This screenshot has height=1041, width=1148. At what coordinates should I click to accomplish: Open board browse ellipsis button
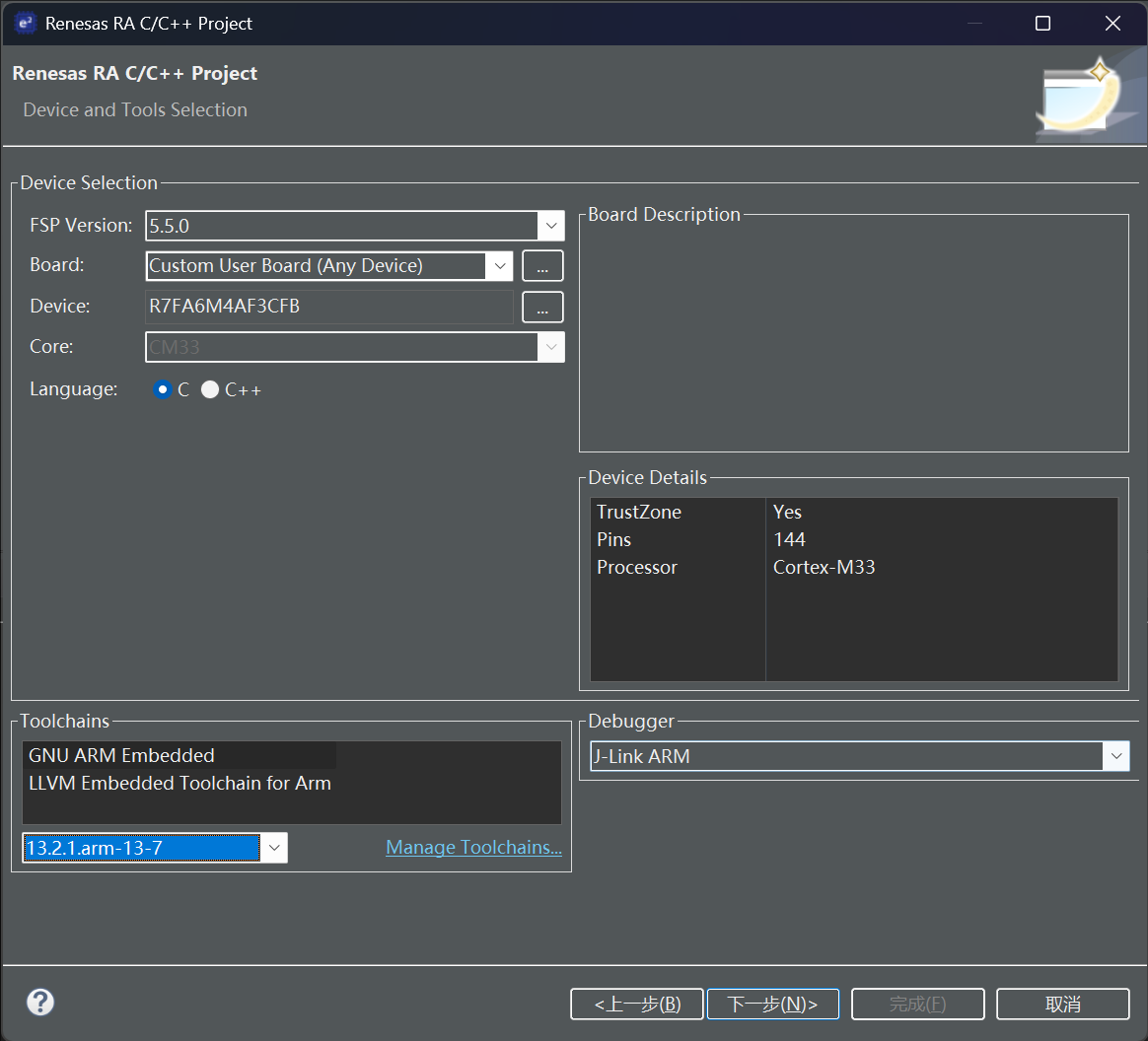(x=542, y=265)
